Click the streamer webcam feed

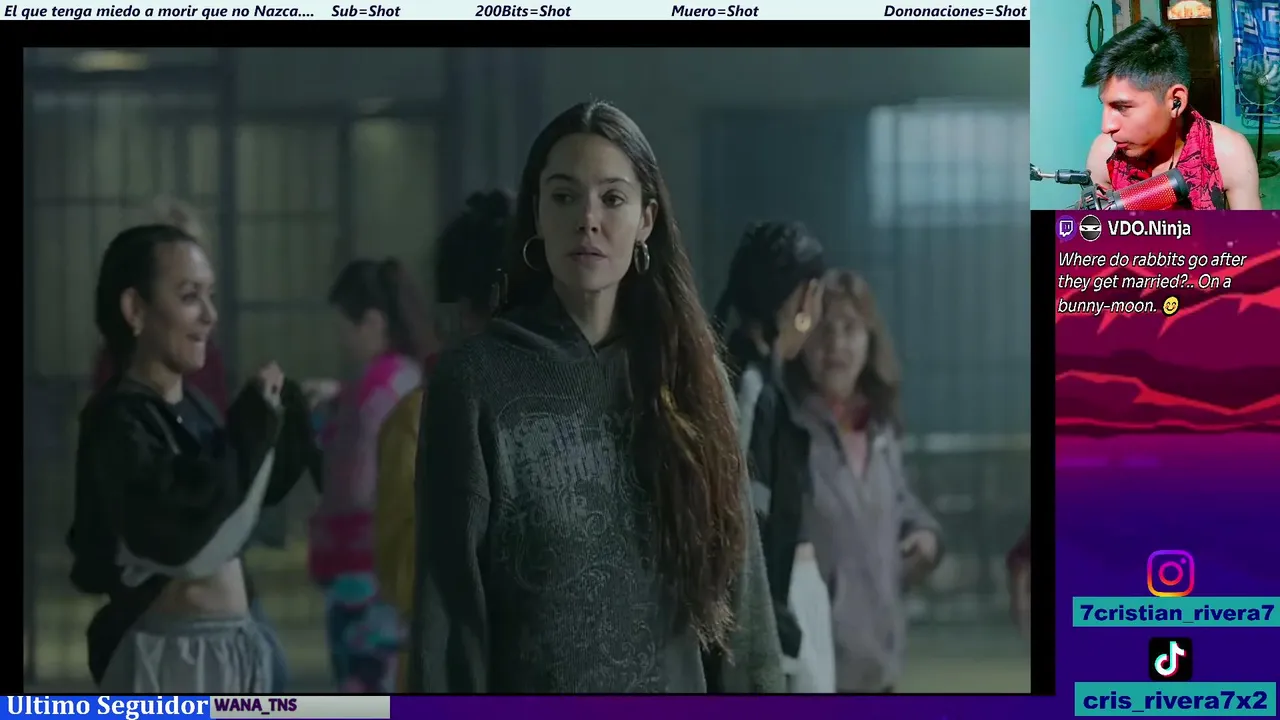1155,105
